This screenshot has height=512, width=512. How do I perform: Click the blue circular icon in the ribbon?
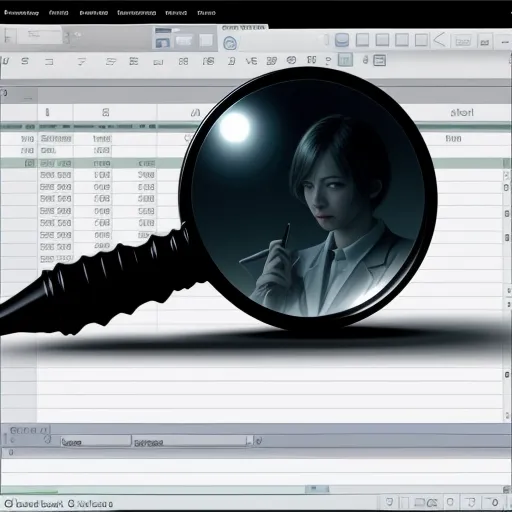230,43
